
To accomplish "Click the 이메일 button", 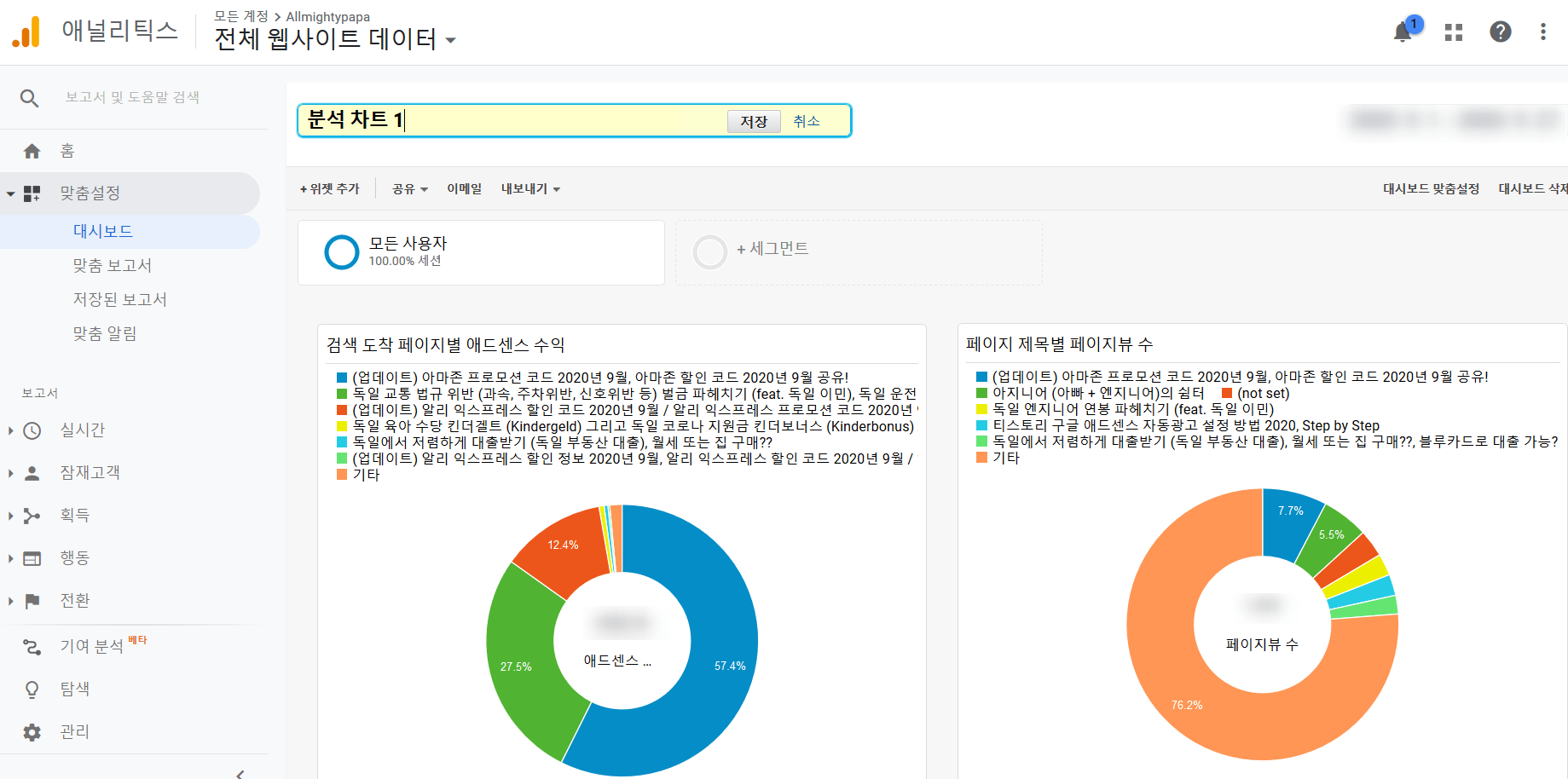I will coord(465,189).
